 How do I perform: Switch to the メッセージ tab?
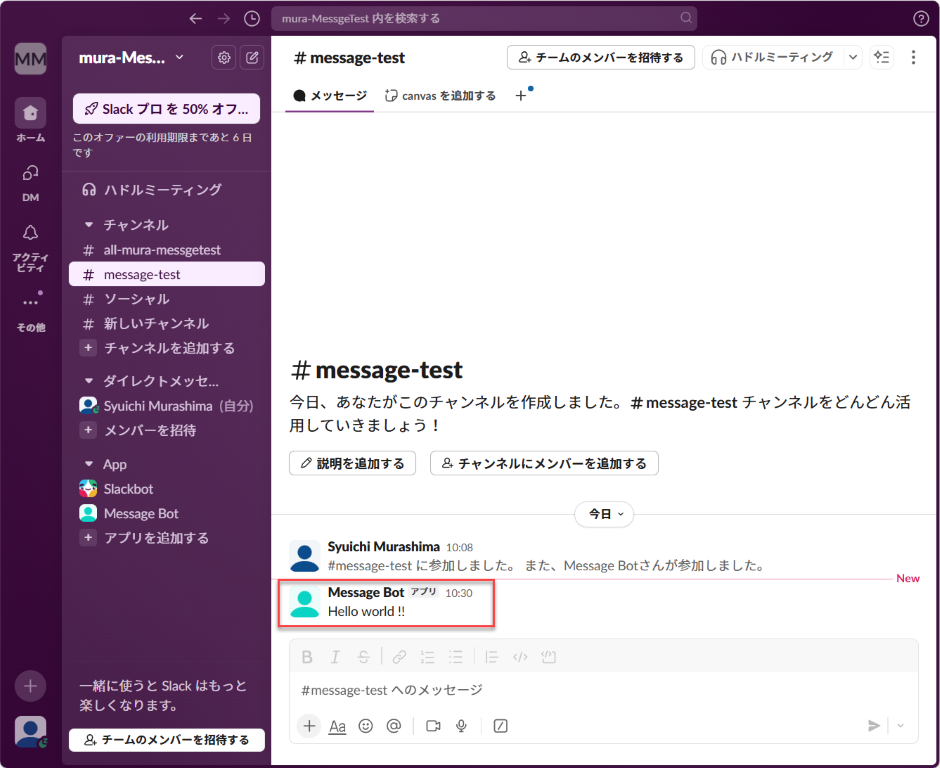(330, 96)
